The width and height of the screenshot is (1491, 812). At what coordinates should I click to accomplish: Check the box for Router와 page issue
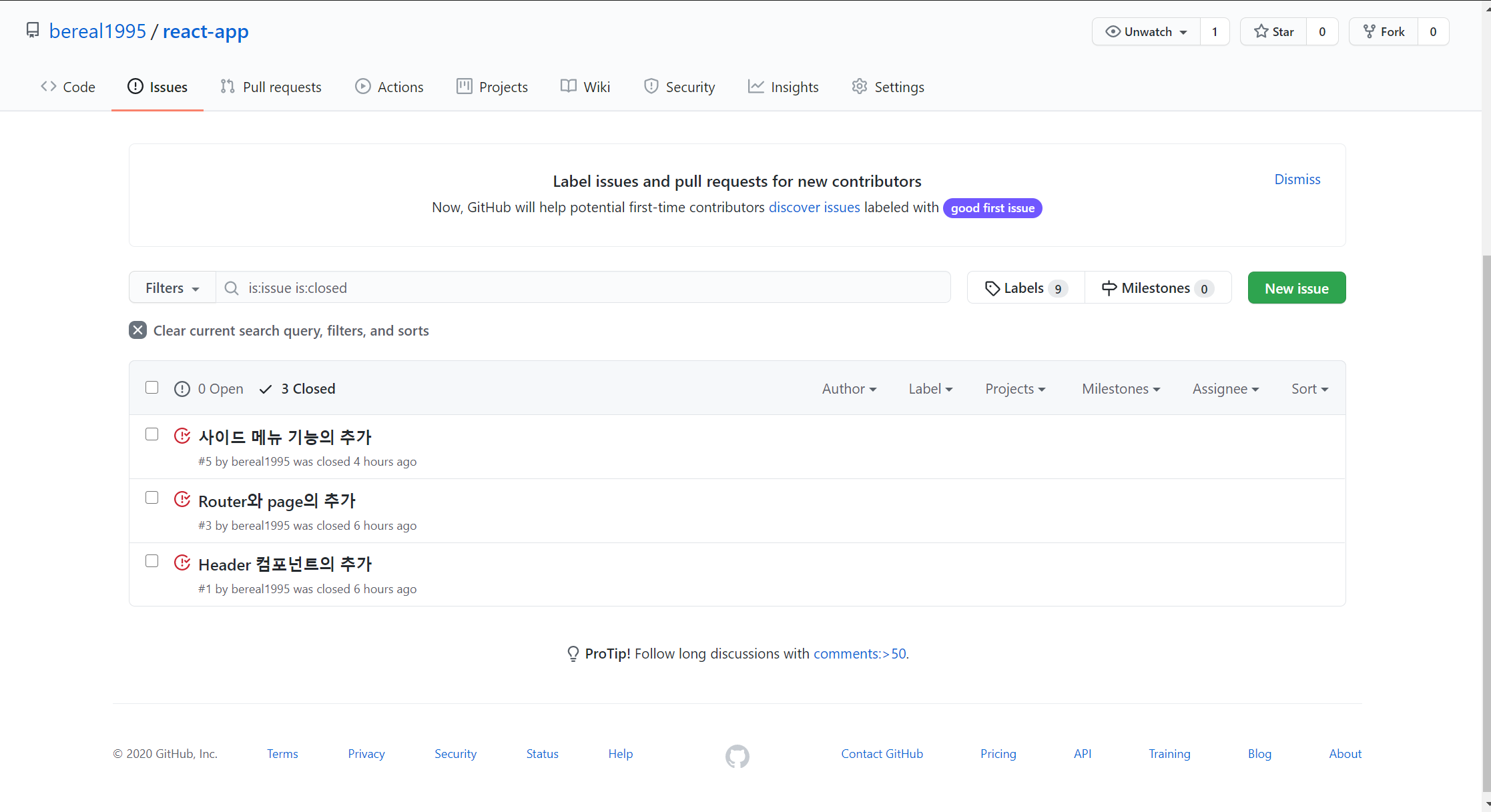[152, 498]
